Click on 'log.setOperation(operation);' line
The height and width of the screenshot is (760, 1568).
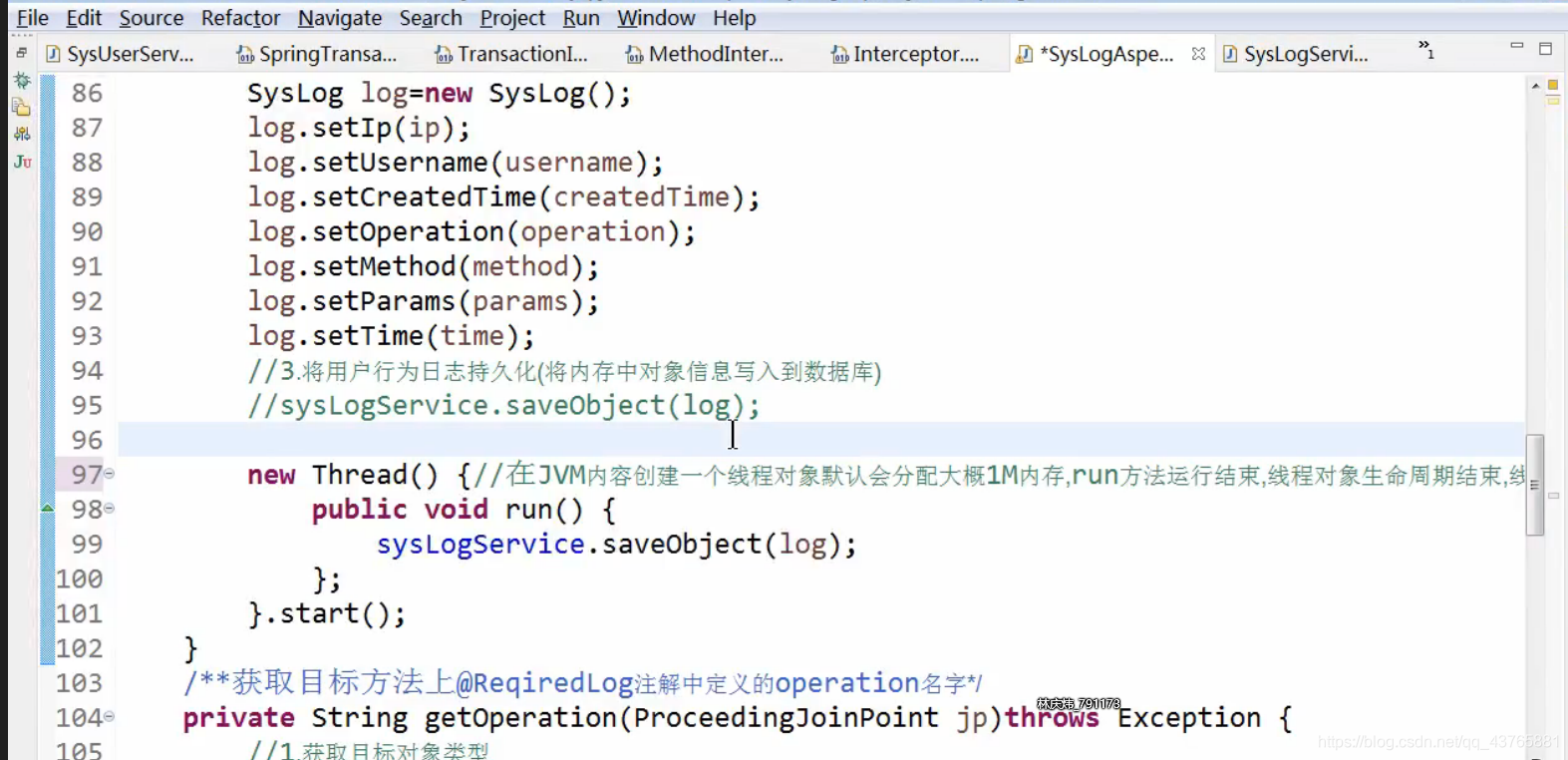click(x=471, y=232)
